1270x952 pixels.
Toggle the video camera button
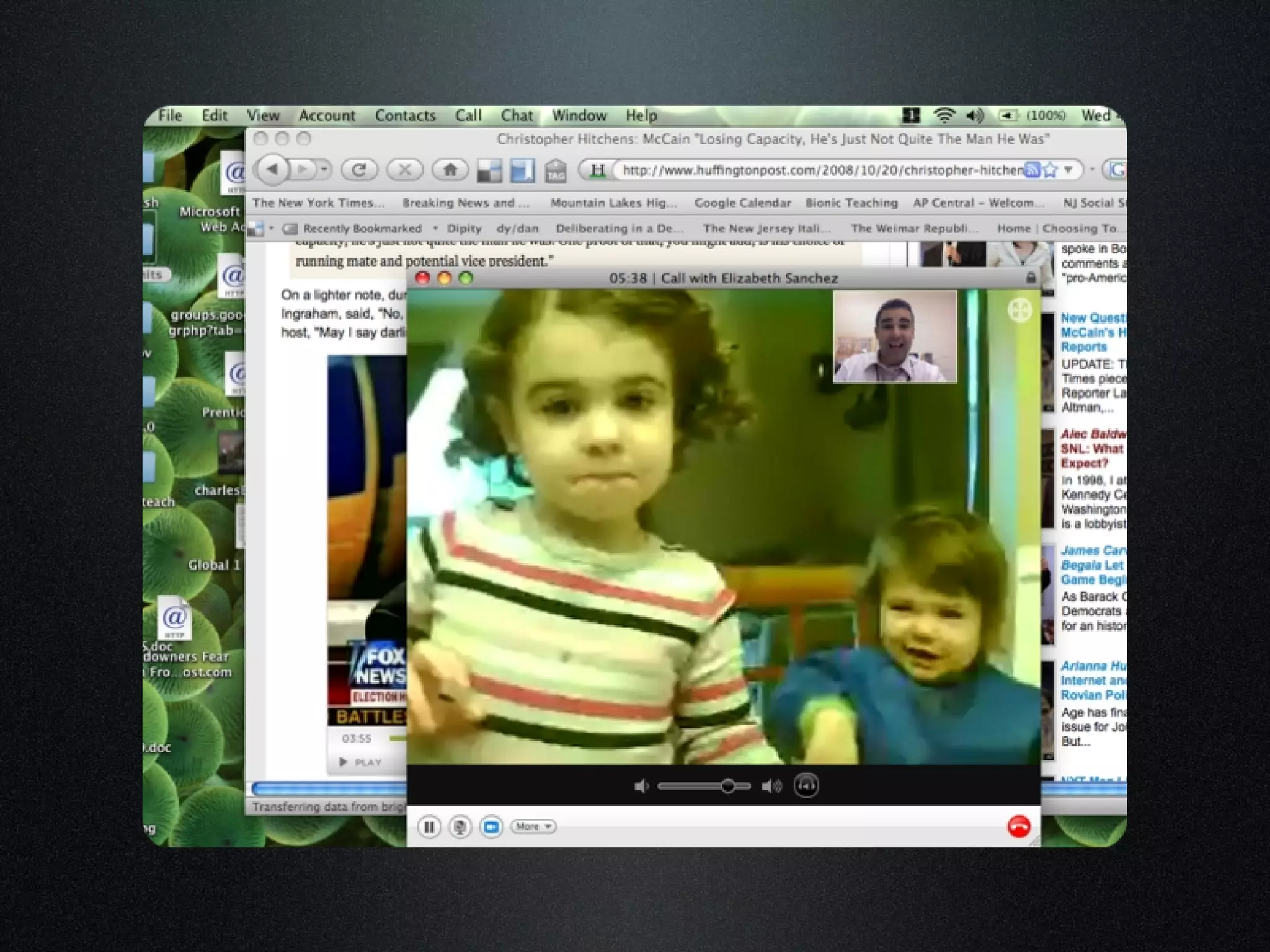pos(491,826)
